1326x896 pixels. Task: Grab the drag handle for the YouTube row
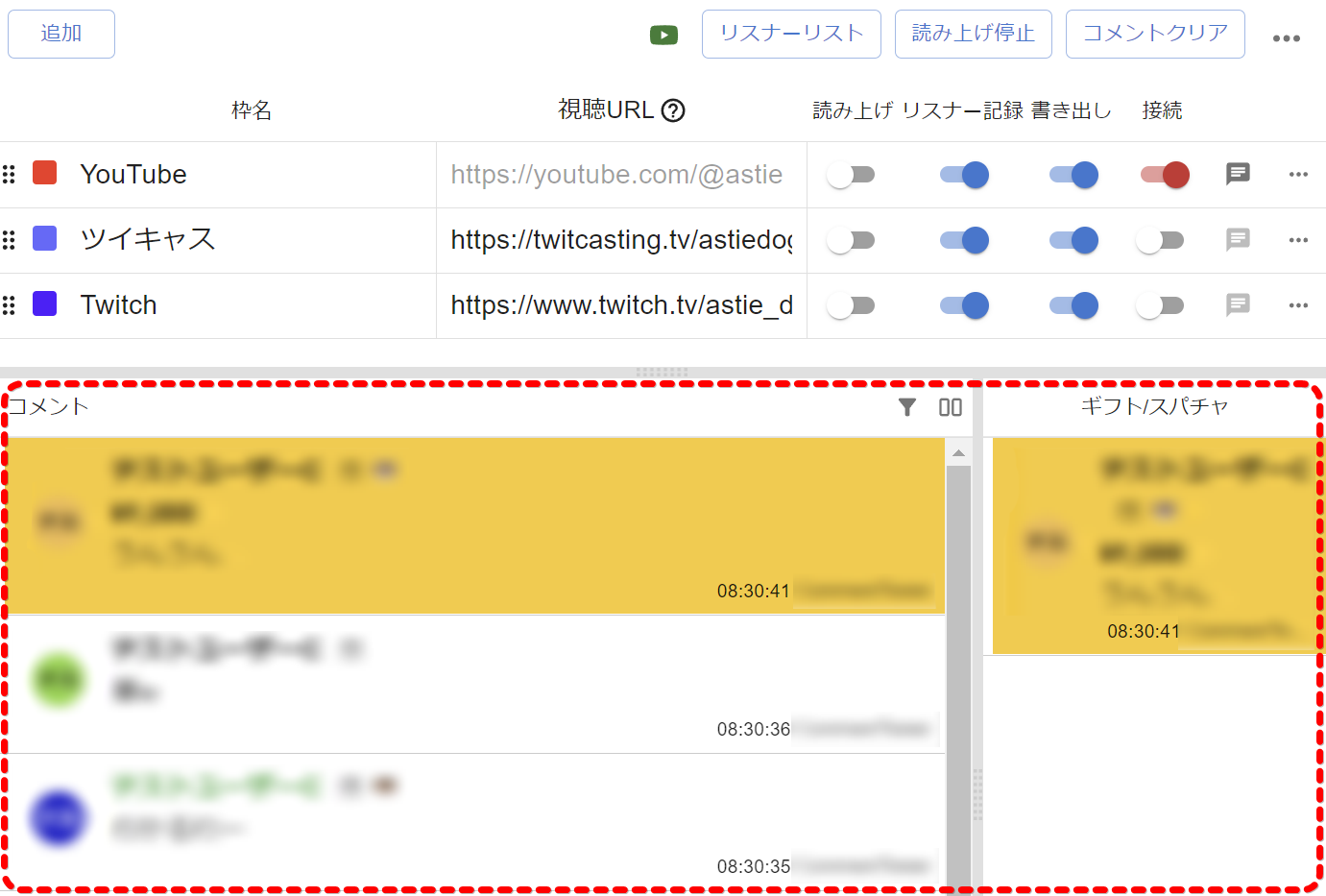click(10, 174)
